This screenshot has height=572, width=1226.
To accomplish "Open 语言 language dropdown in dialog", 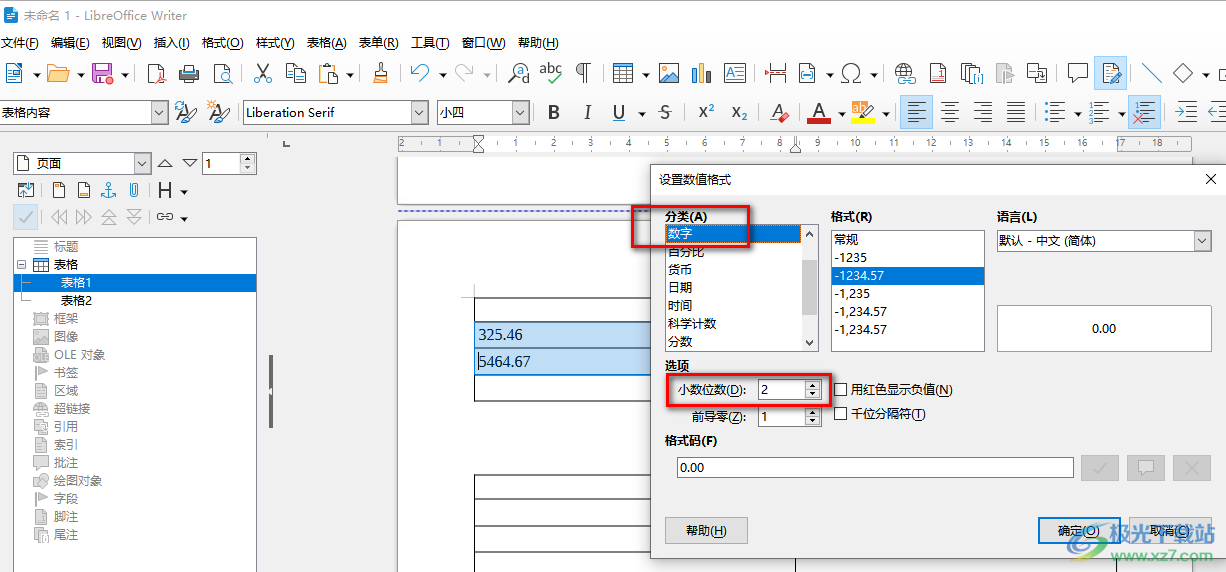I will (x=1202, y=241).
